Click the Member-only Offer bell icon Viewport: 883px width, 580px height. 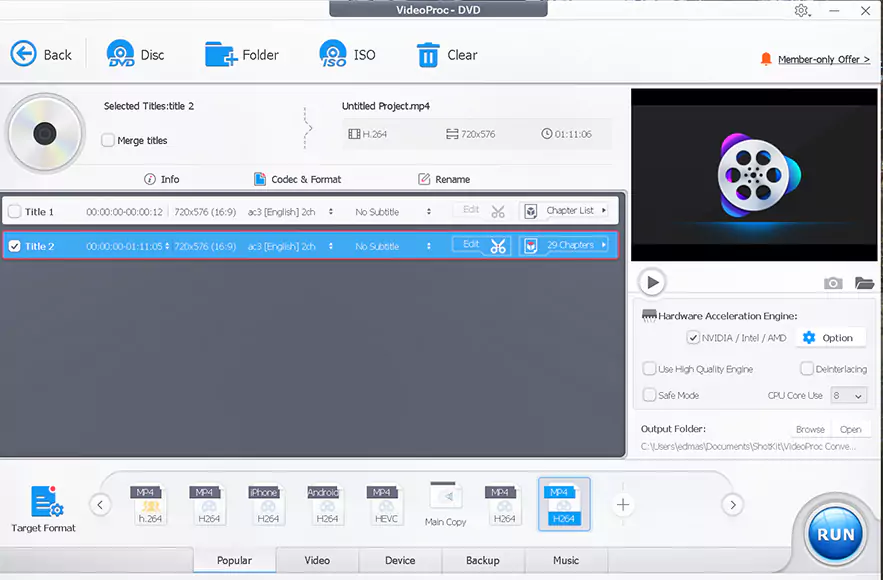tap(765, 59)
